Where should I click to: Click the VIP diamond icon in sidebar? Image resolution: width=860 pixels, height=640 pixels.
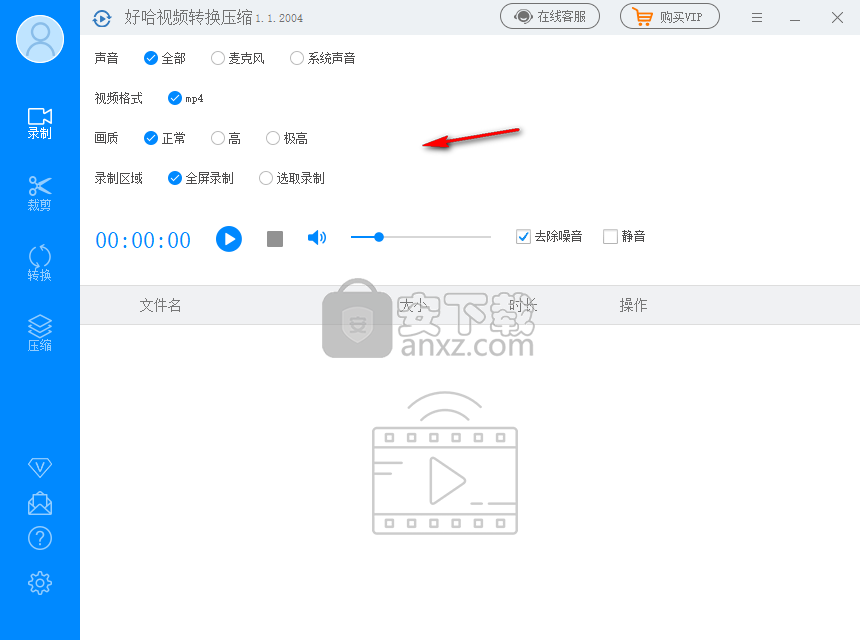pos(39,467)
